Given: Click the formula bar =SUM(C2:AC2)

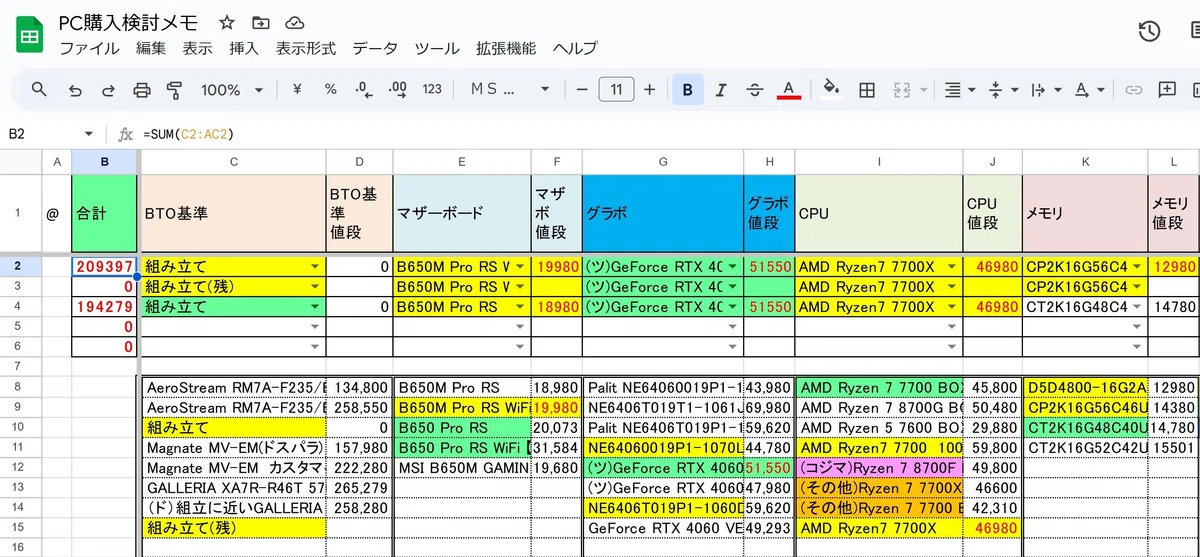Looking at the screenshot, I should (190, 133).
